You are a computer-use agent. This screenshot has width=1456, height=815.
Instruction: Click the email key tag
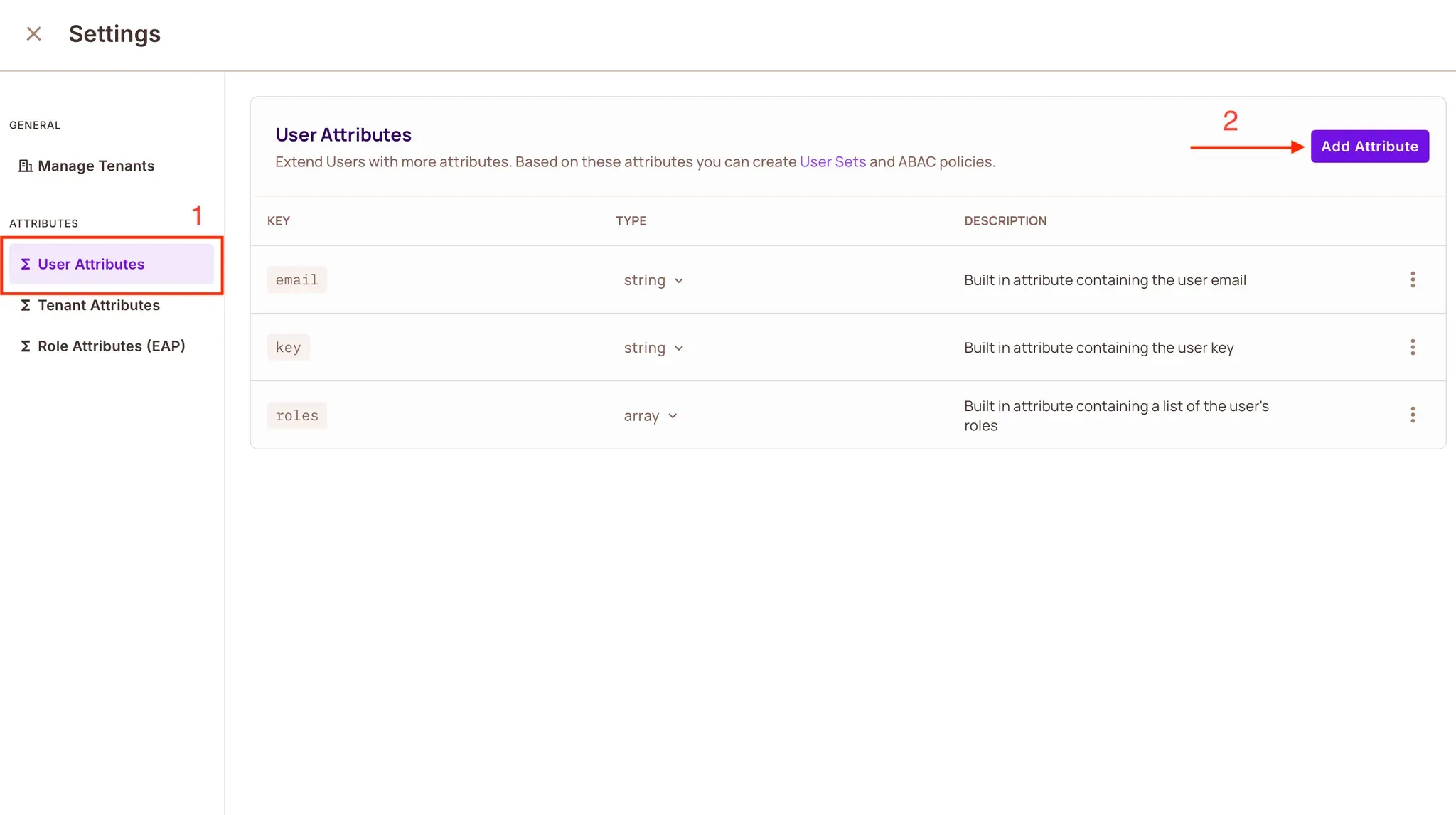click(296, 279)
